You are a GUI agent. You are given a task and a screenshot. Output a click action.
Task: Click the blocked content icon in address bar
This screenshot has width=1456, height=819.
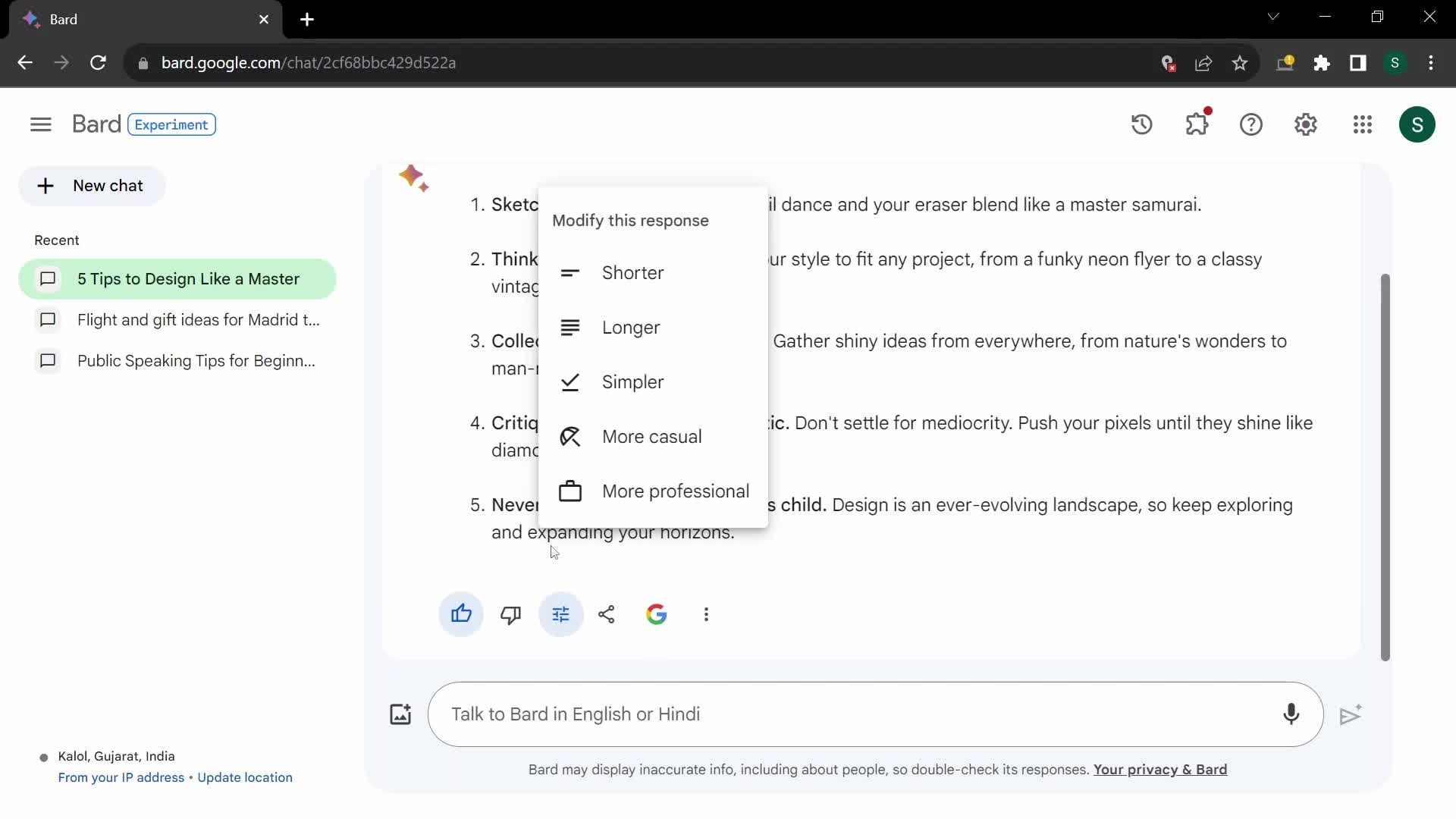pos(1169,63)
